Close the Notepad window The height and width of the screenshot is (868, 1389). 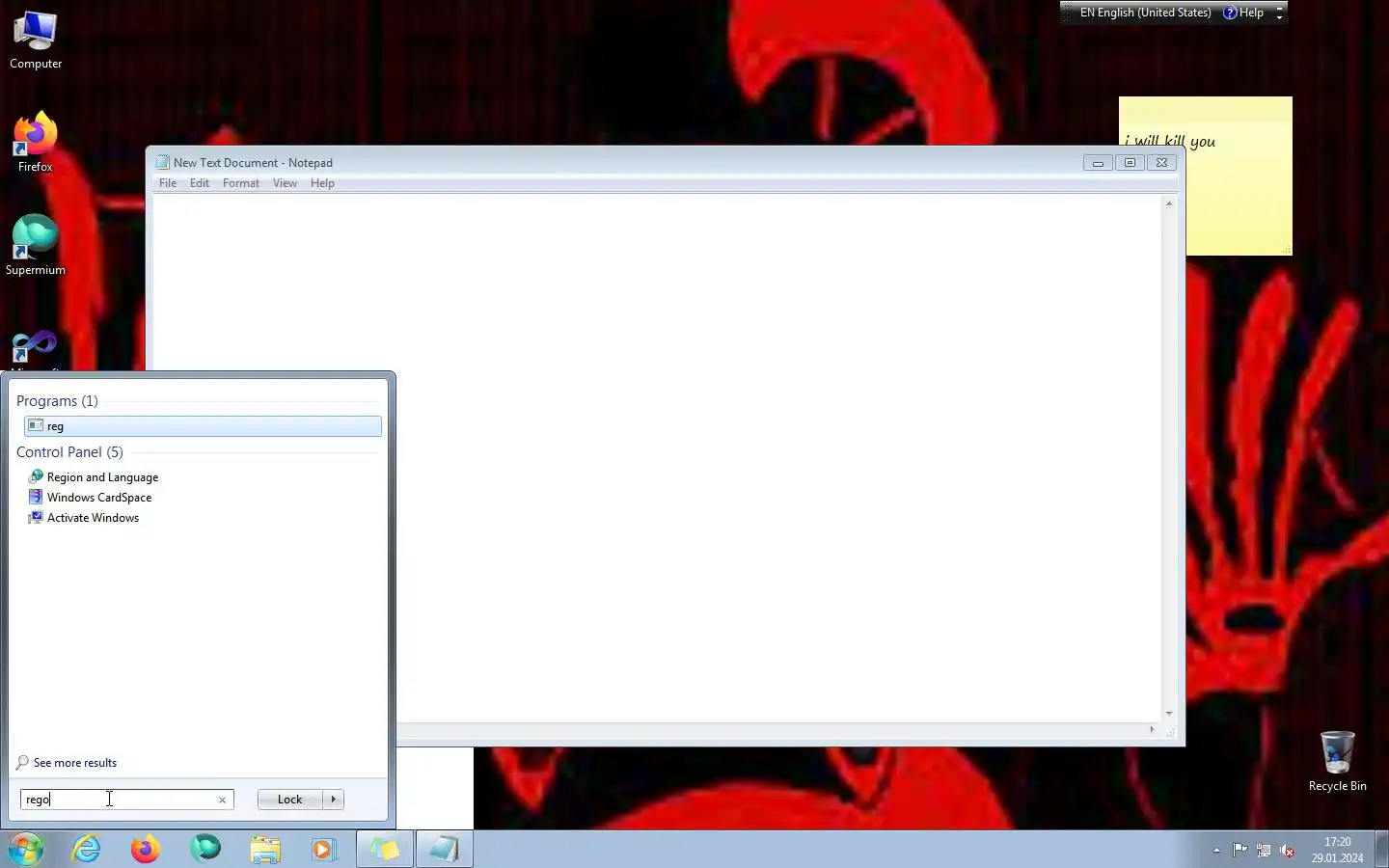pyautogui.click(x=1162, y=163)
